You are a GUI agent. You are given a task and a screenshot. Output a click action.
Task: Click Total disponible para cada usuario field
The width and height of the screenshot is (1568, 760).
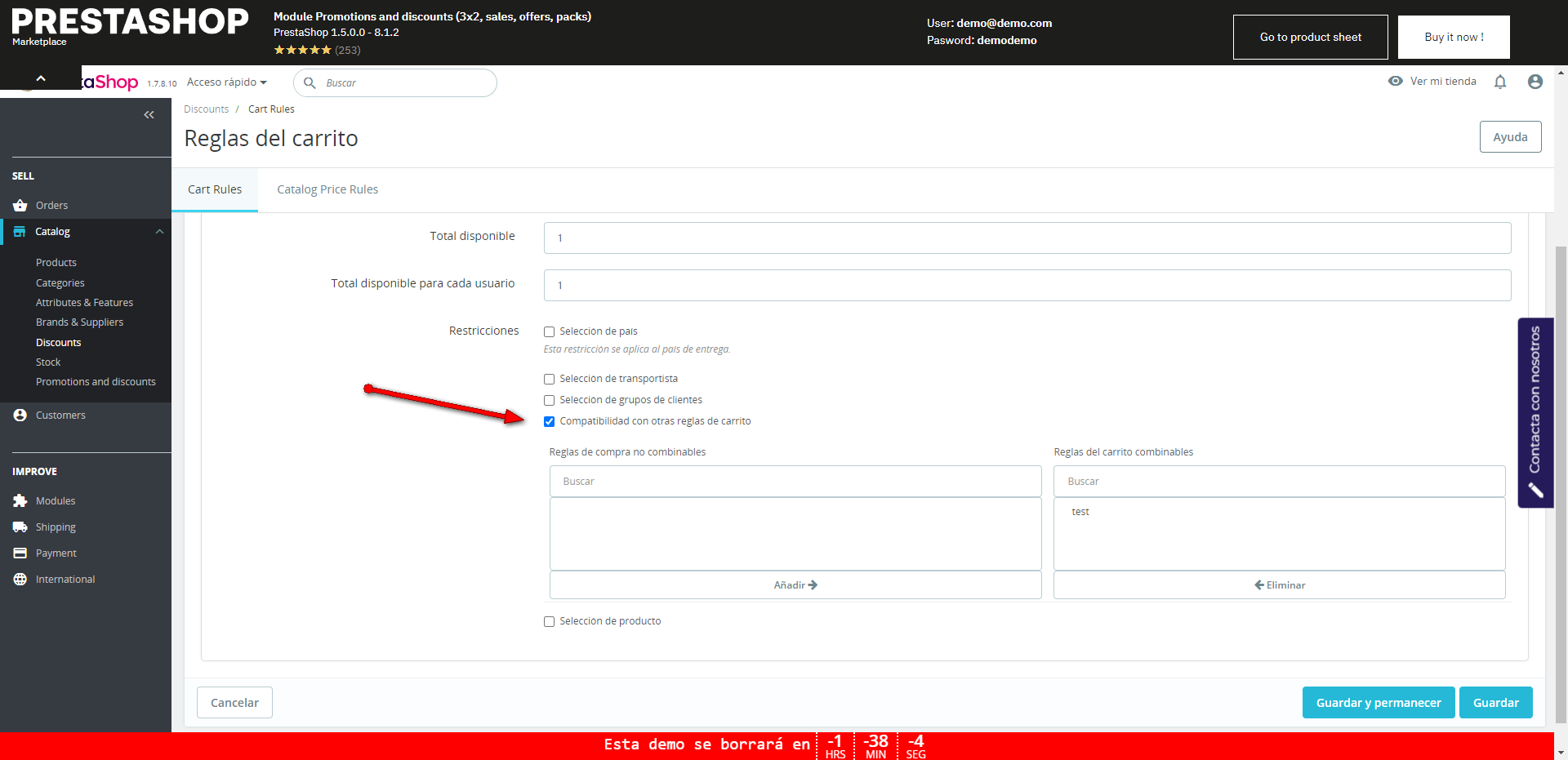click(1027, 285)
